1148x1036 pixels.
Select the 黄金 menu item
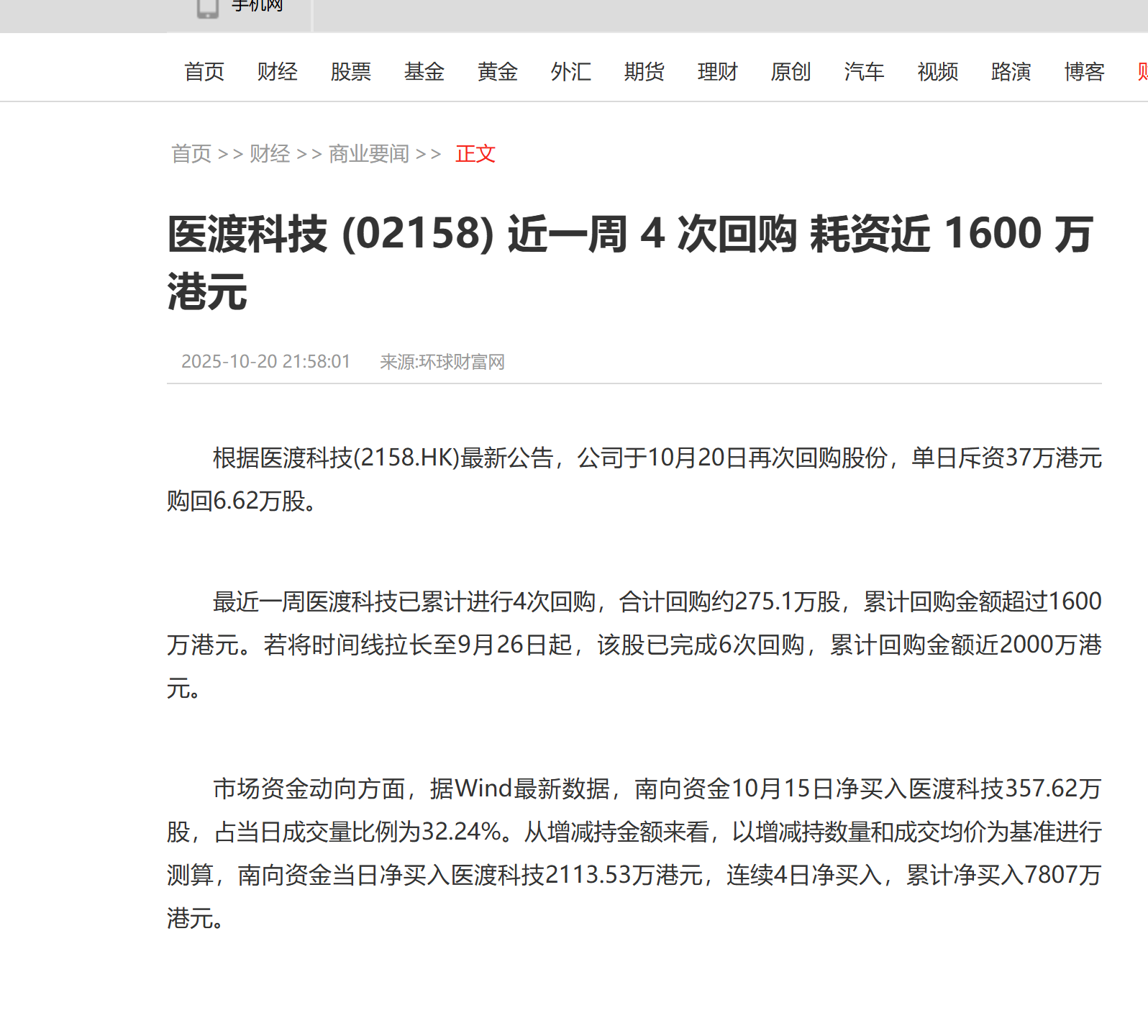498,72
